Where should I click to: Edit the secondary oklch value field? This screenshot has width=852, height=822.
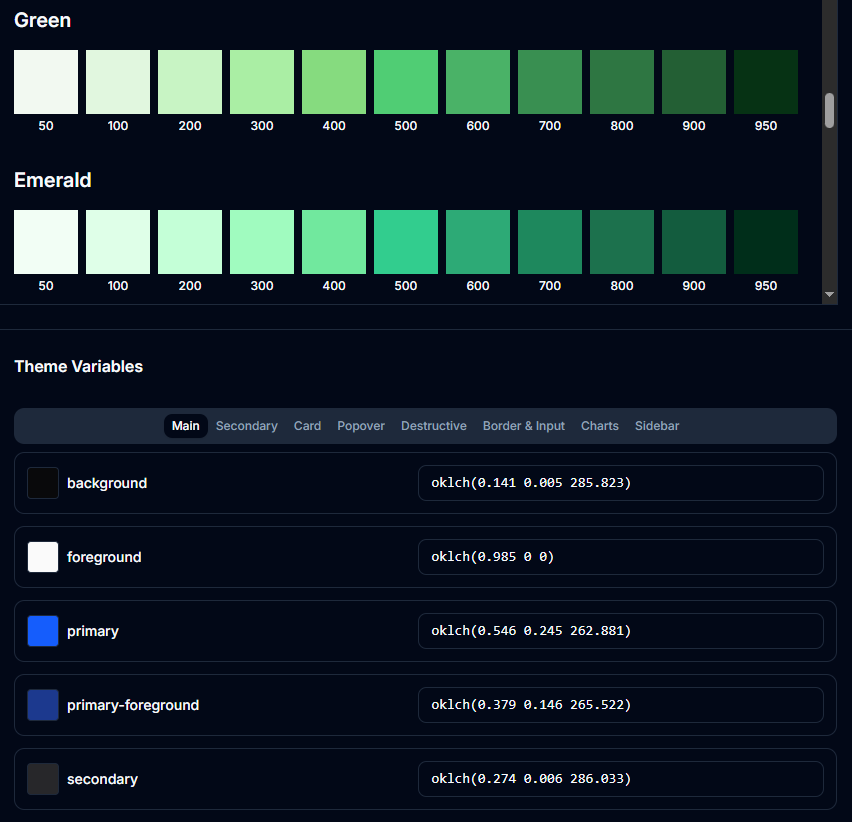click(621, 779)
